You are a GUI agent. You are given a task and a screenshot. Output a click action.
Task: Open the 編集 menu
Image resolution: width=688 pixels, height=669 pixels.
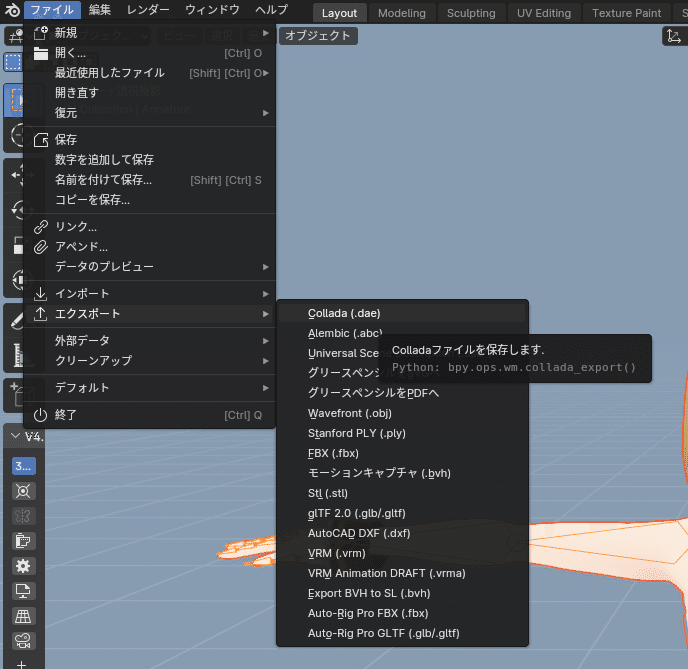point(100,10)
